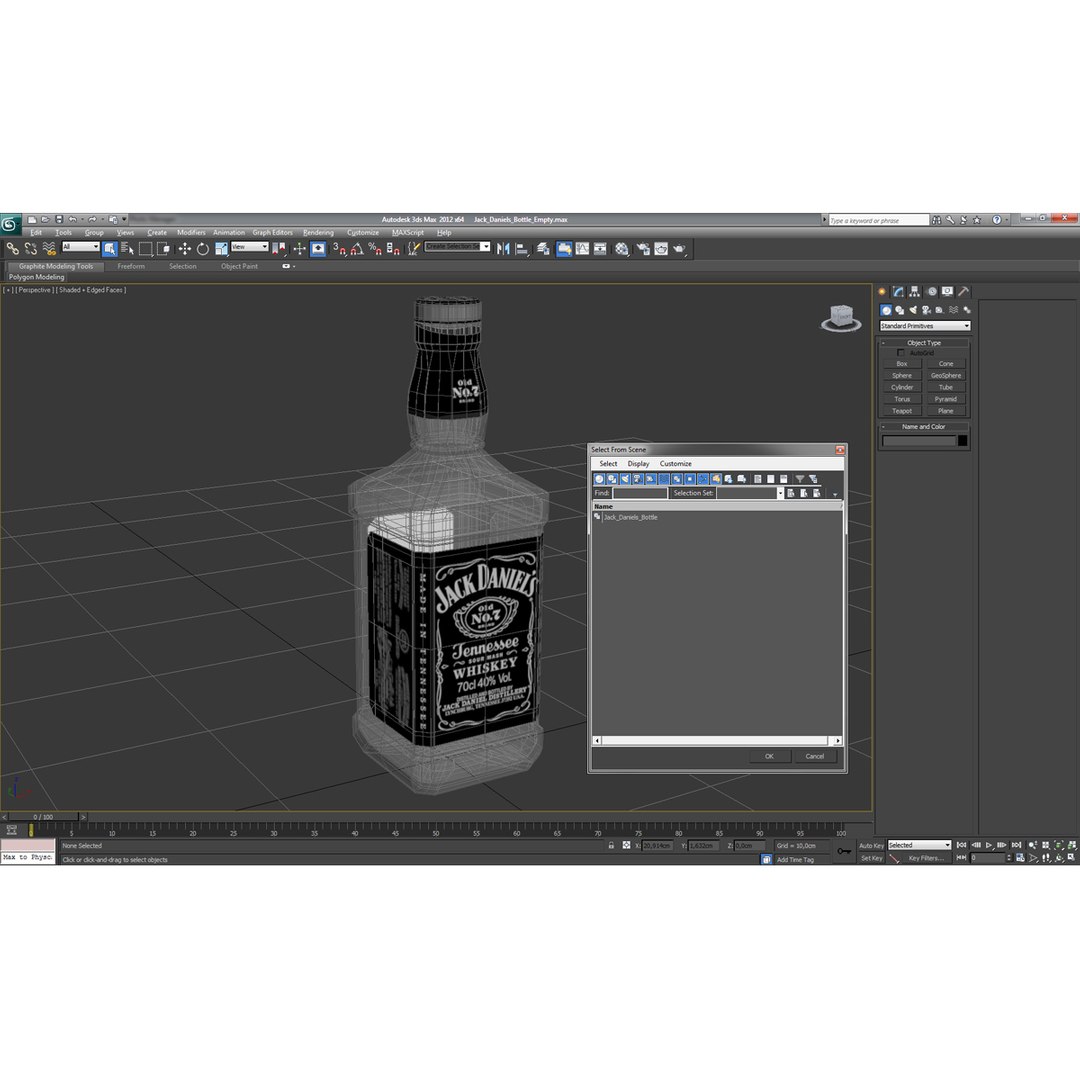Open the Selected key filter dropdown

tap(920, 845)
